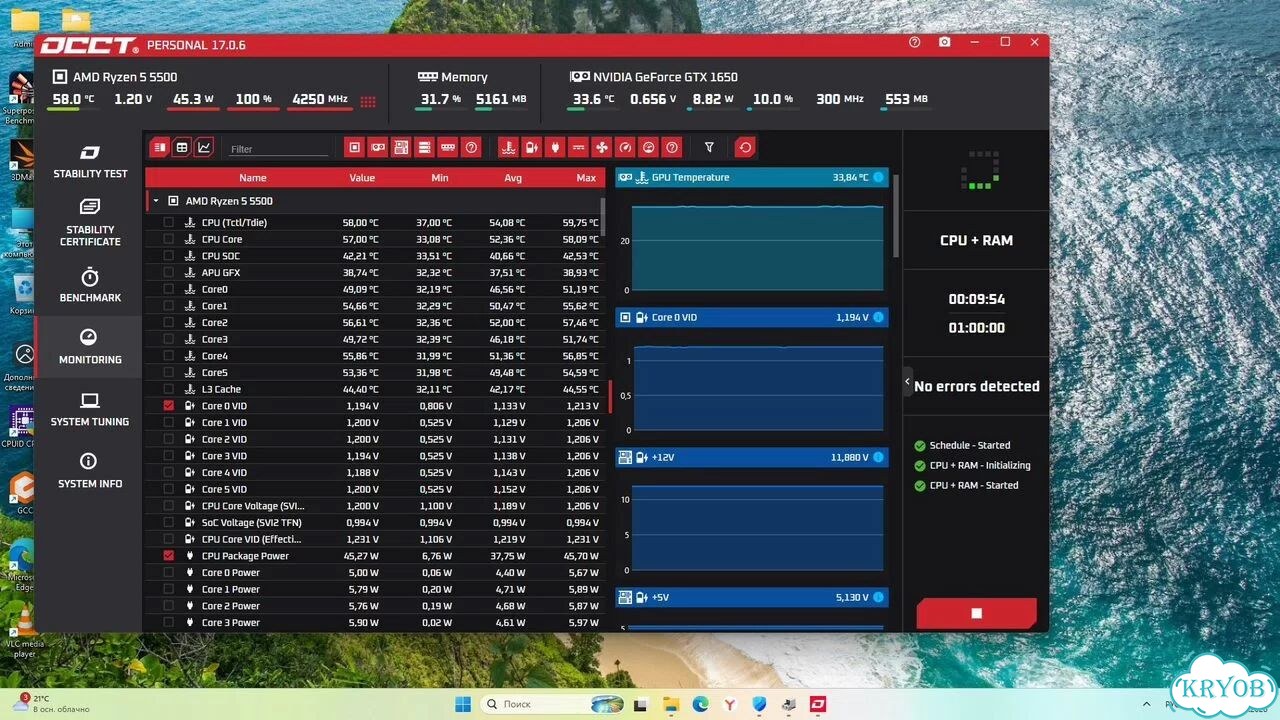Viewport: 1280px width, 720px height.
Task: Toggle temperature sensor type filter
Action: point(508,147)
